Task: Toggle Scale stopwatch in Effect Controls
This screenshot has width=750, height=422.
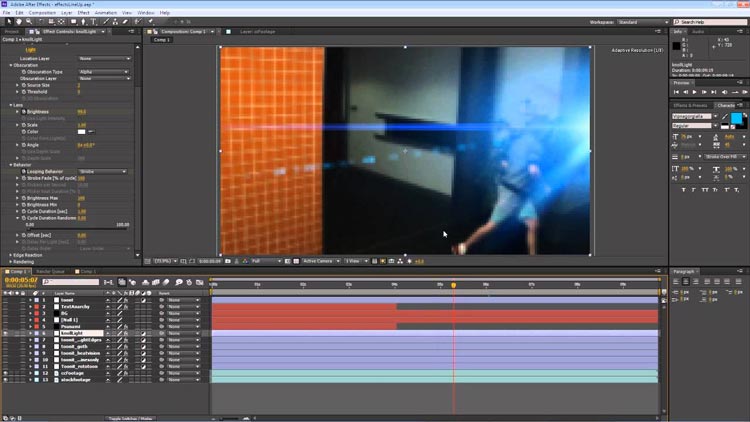Action: click(x=23, y=125)
